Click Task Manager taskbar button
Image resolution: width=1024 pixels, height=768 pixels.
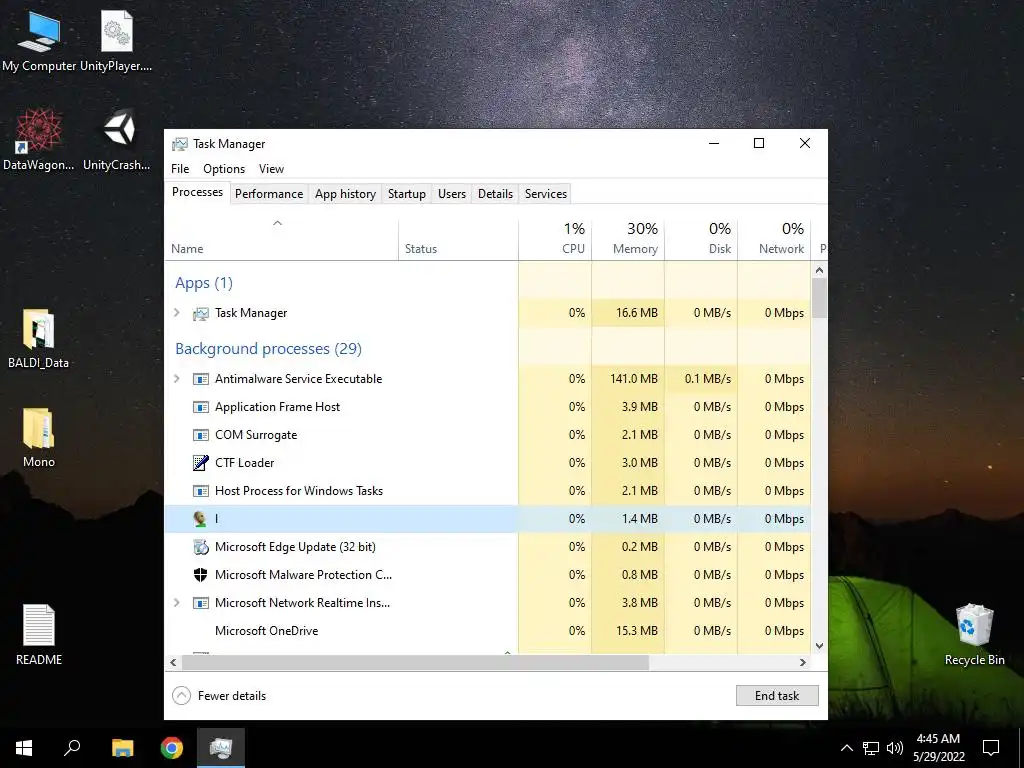point(221,748)
